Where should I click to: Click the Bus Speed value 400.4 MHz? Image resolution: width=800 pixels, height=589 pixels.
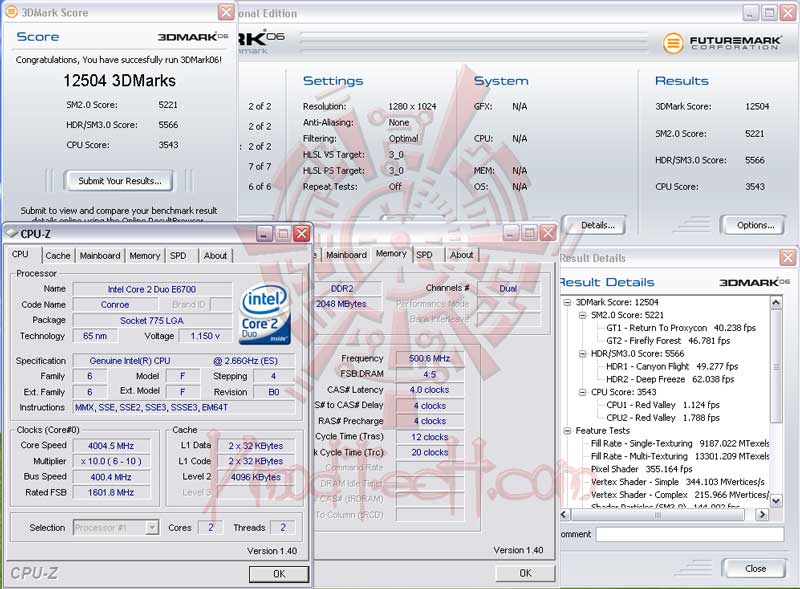click(x=111, y=477)
